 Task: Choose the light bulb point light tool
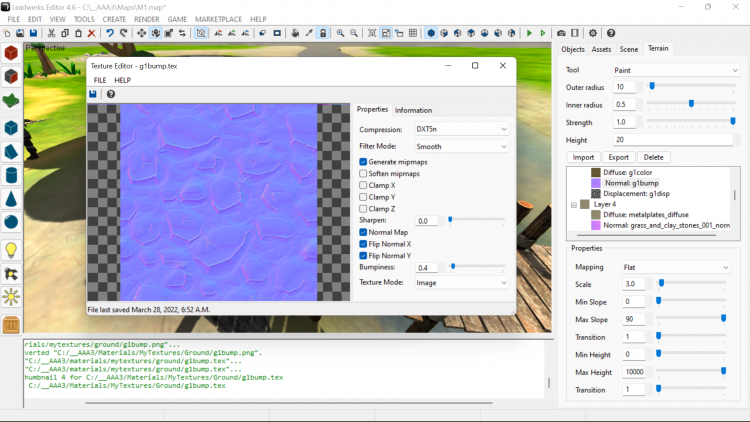[x=11, y=249]
